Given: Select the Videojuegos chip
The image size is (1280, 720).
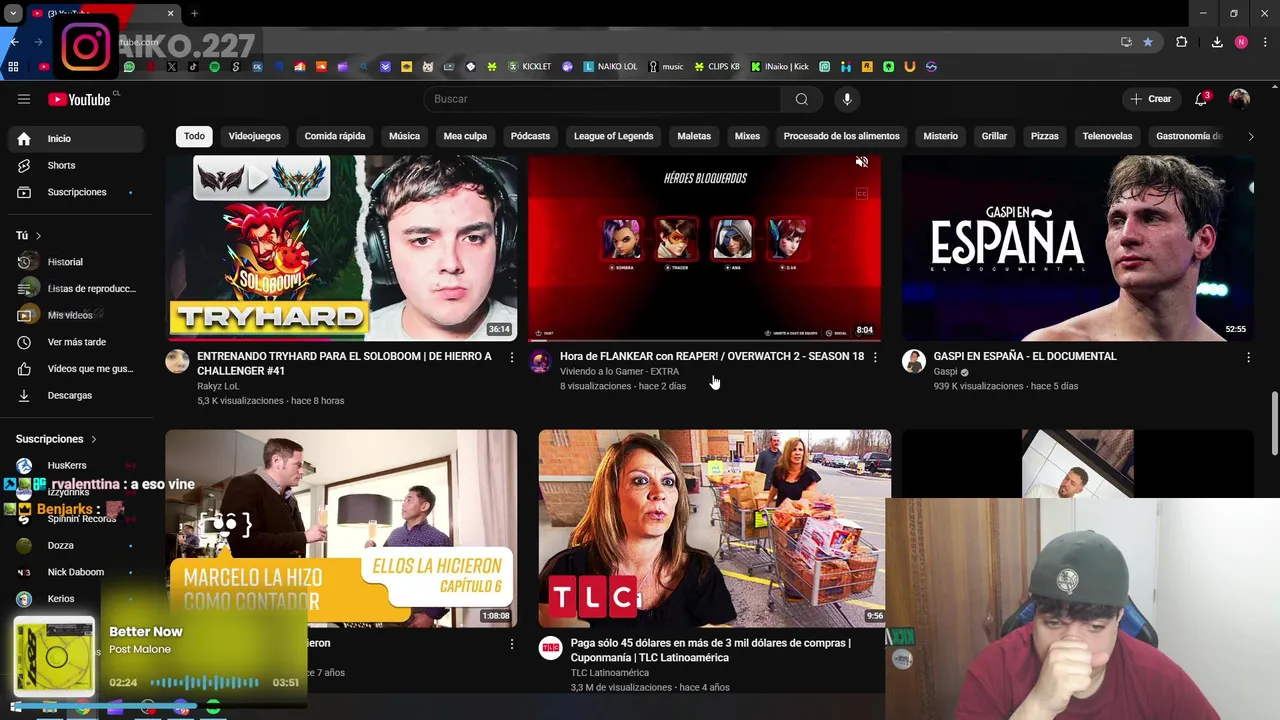Looking at the screenshot, I should pos(255,136).
